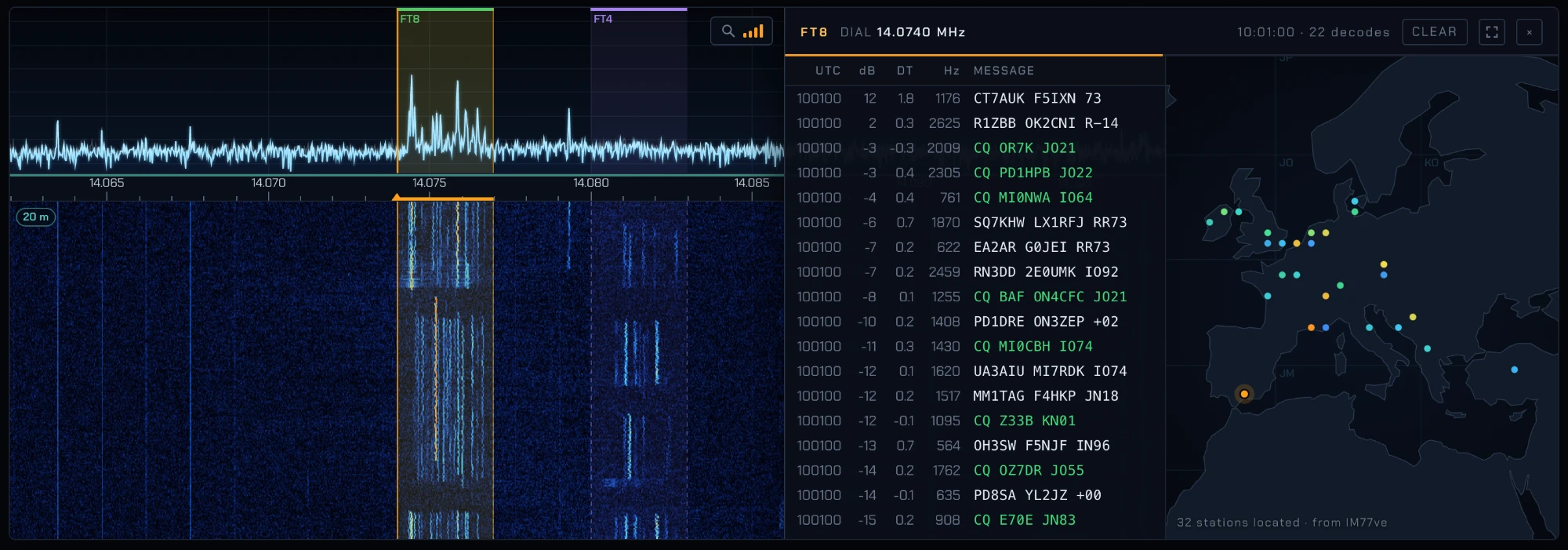Select decode PD1DRE ON3ZEP +02
The image size is (1568, 550).
click(974, 322)
